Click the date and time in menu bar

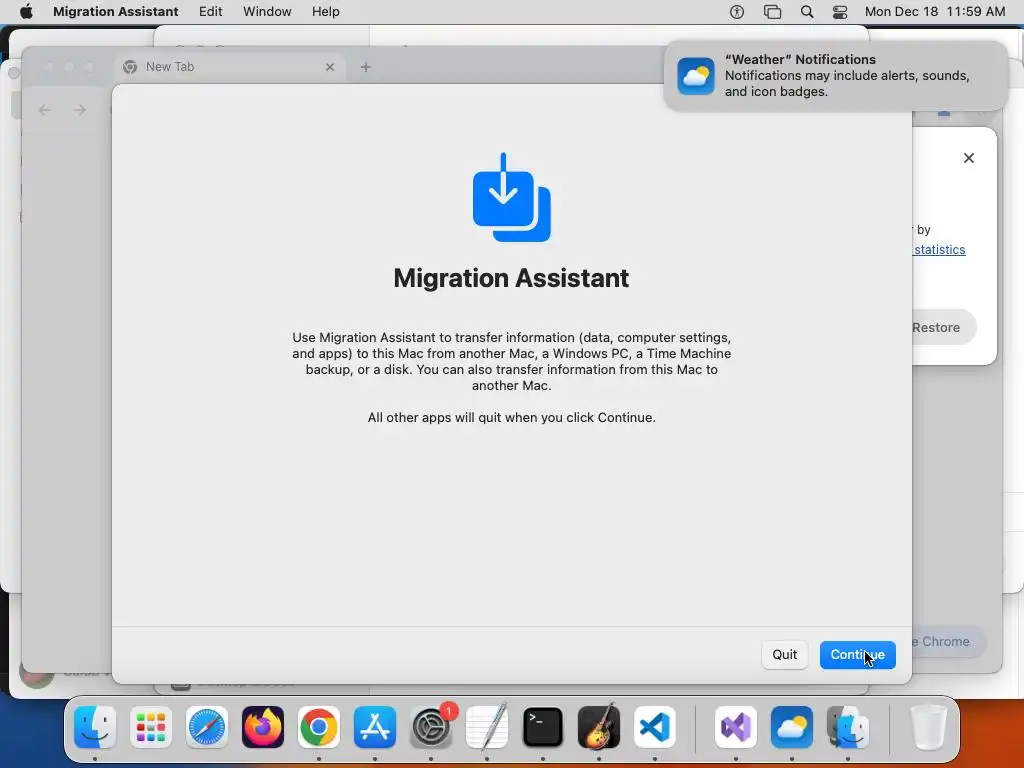935,11
